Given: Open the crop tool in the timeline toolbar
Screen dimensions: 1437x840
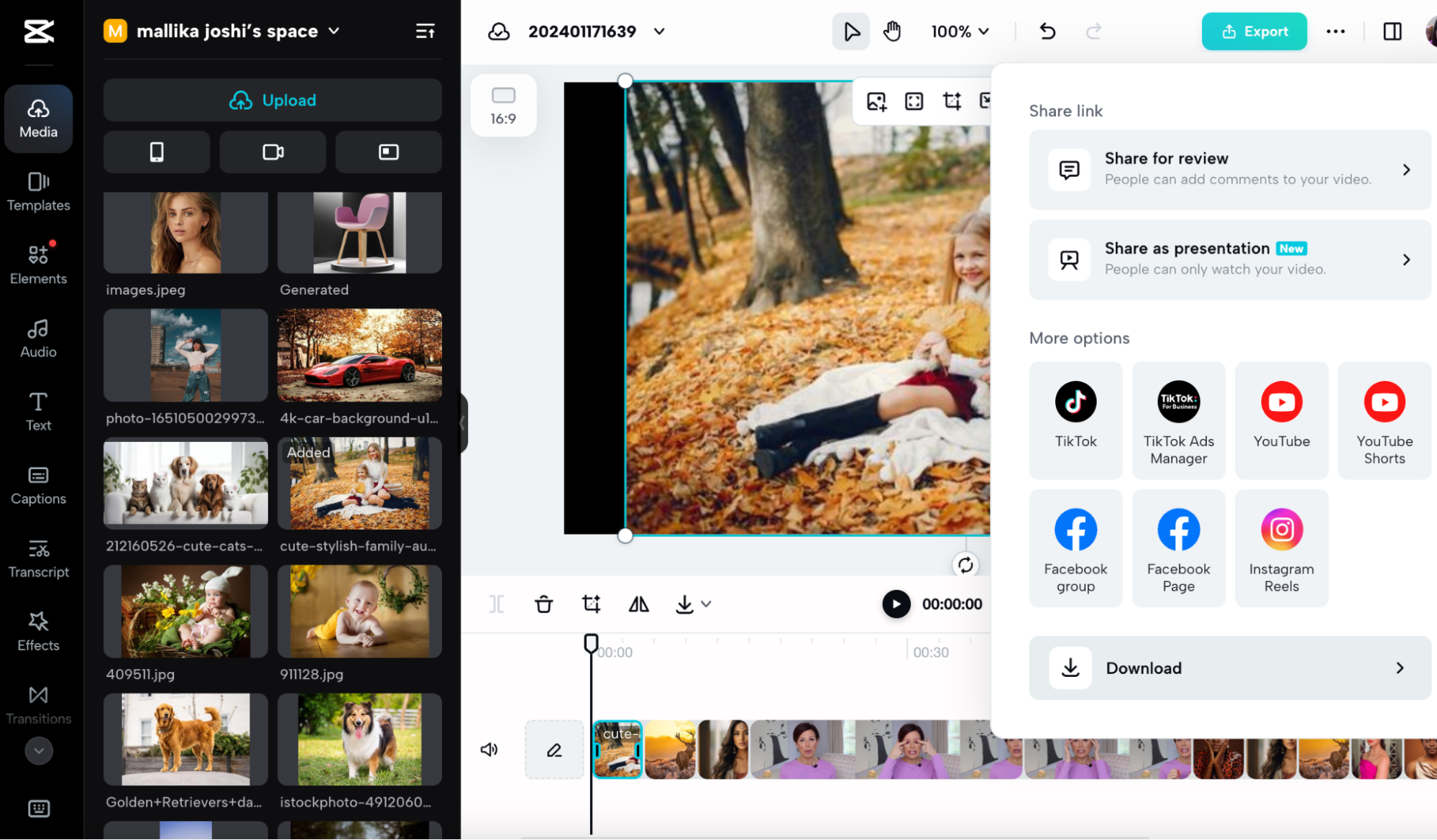Looking at the screenshot, I should coord(591,604).
